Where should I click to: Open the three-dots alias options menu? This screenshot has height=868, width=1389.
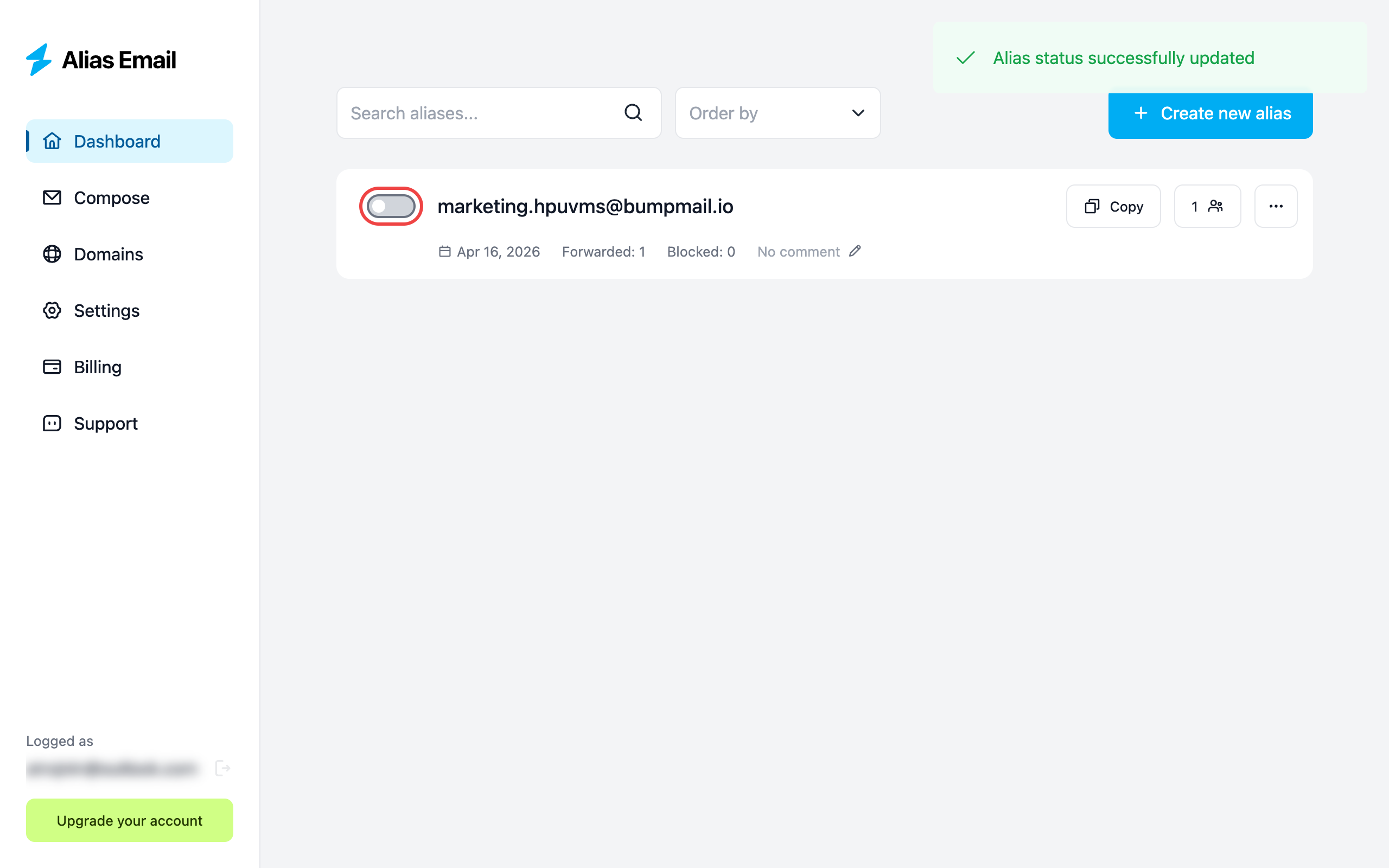(1276, 206)
